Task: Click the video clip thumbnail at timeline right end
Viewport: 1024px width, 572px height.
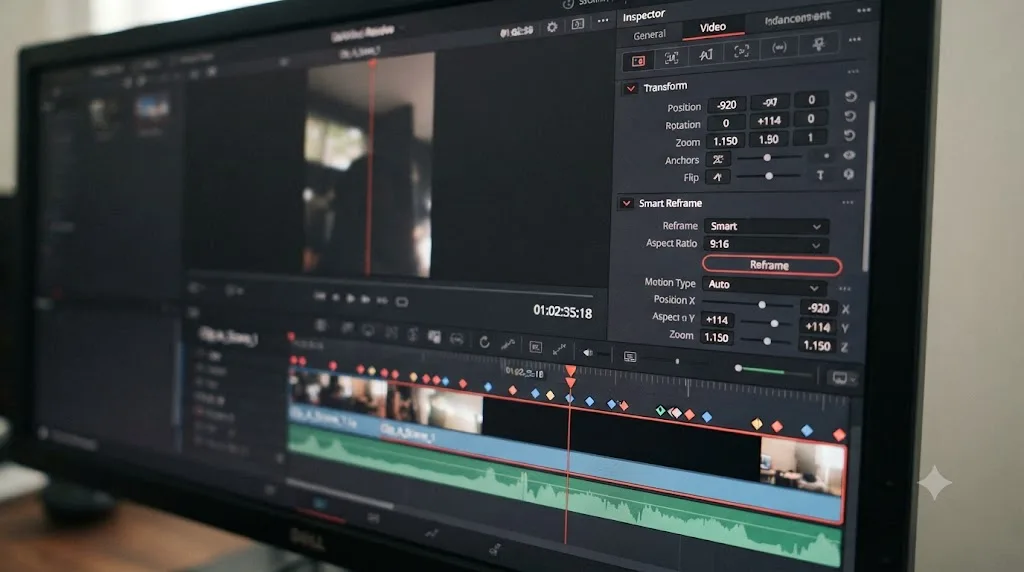Action: (x=803, y=466)
